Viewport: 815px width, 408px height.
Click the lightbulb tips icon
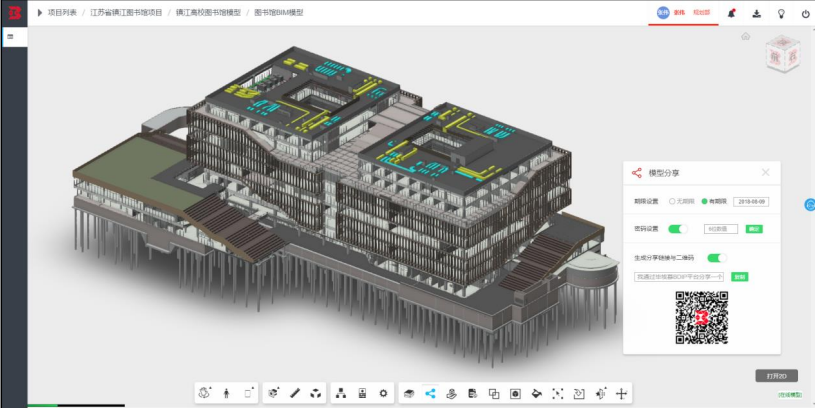(x=781, y=14)
